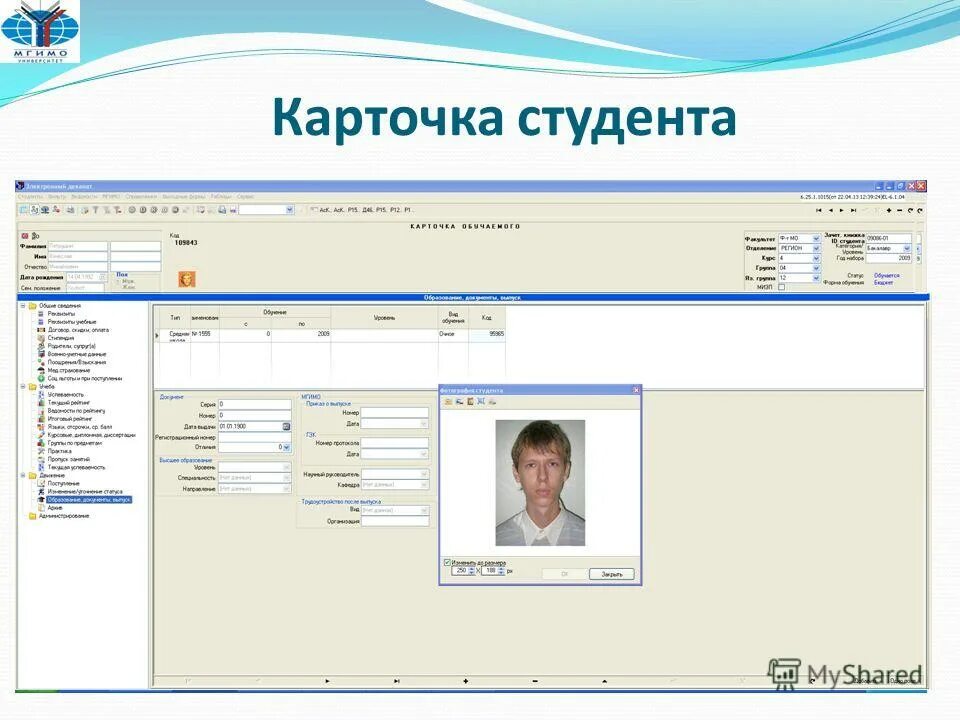
Task: Collapse Движение tree node
Action: click(23, 476)
